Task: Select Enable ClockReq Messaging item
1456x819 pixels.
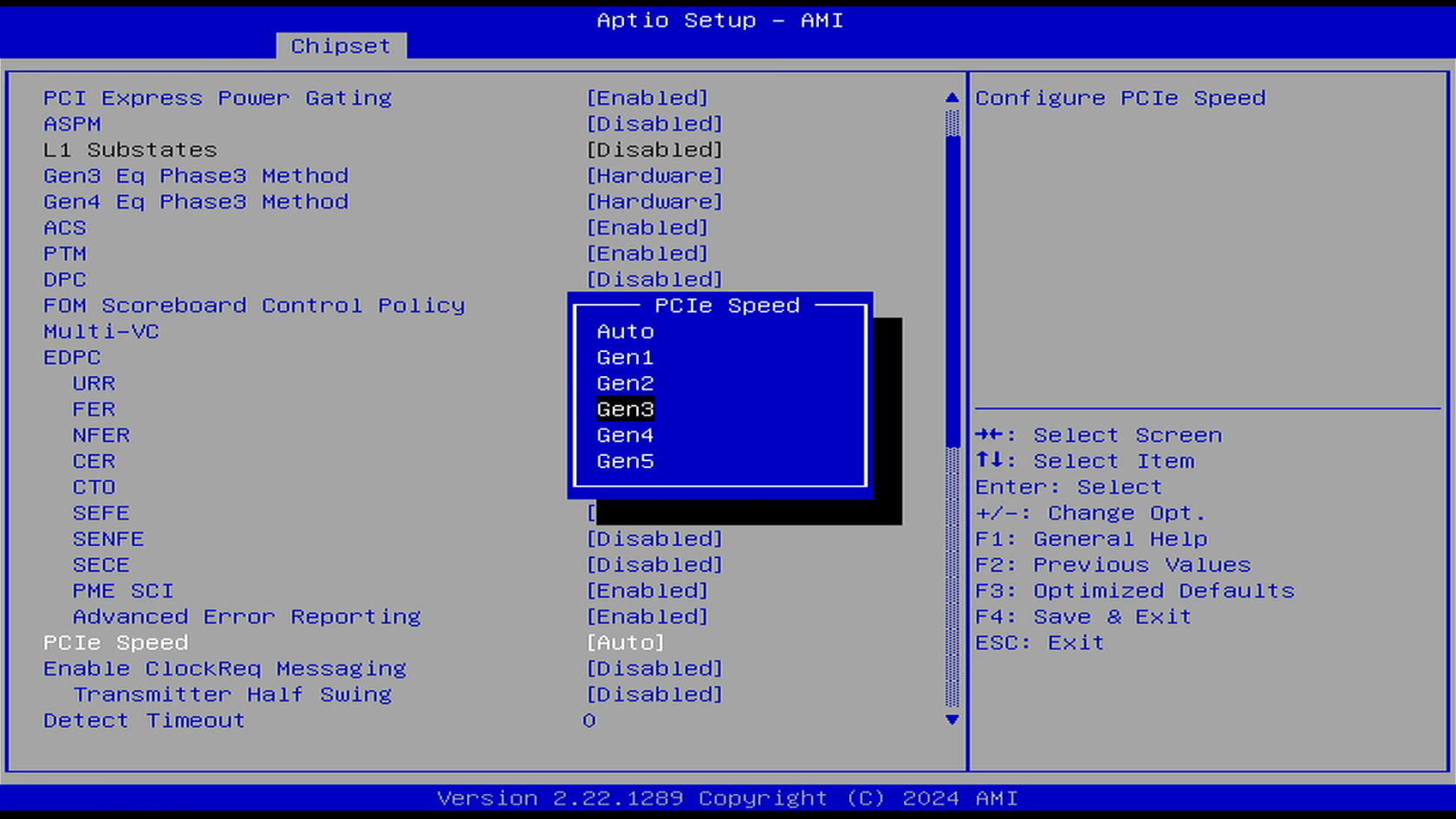Action: [x=224, y=668]
